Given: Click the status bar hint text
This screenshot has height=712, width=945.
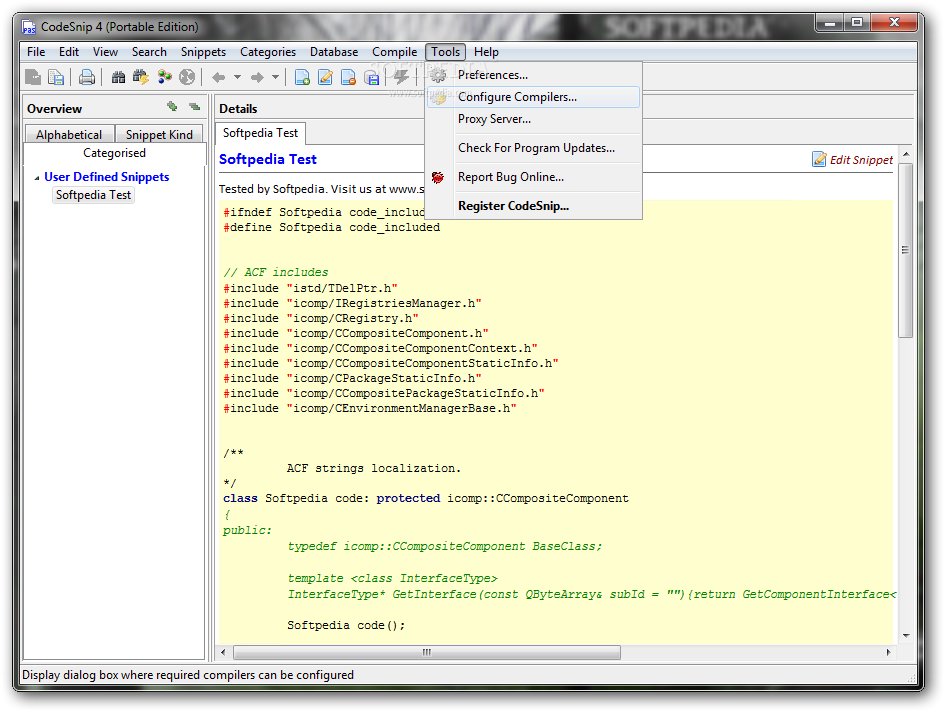Looking at the screenshot, I should pos(188,675).
